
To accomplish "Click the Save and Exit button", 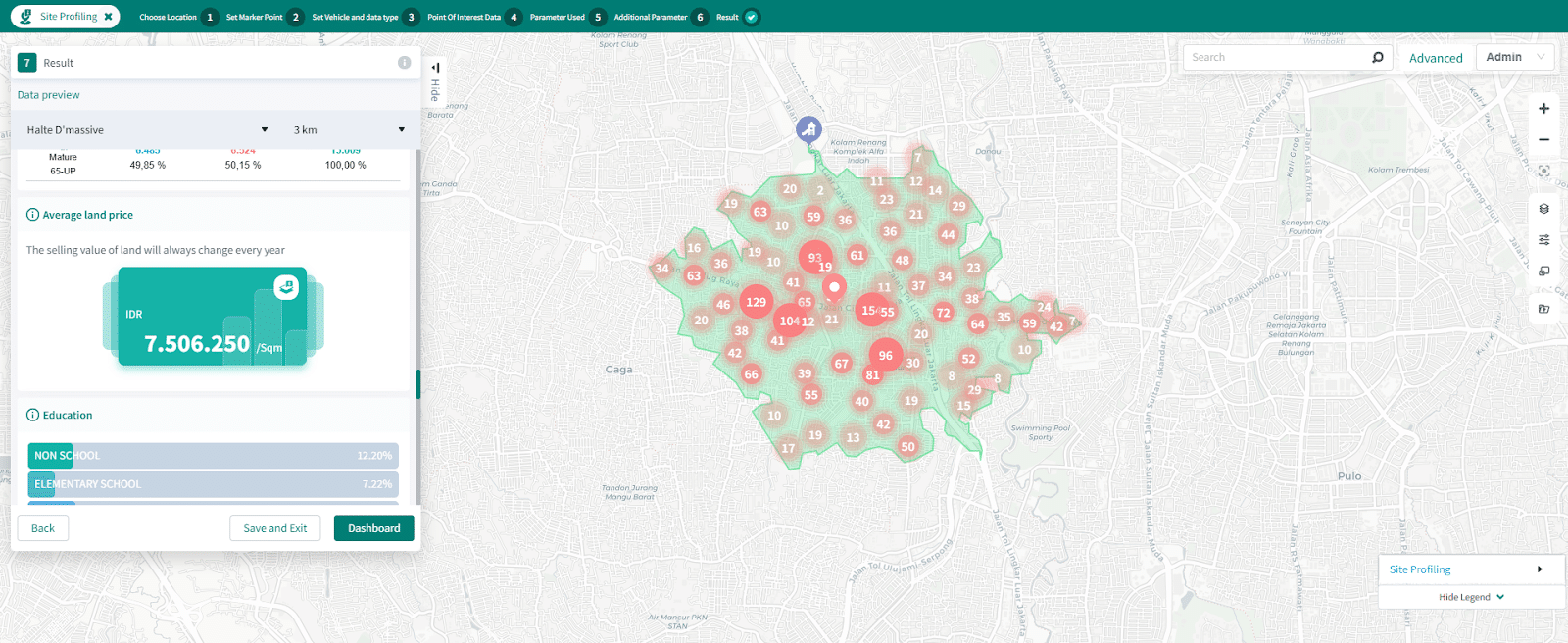I will (x=274, y=528).
